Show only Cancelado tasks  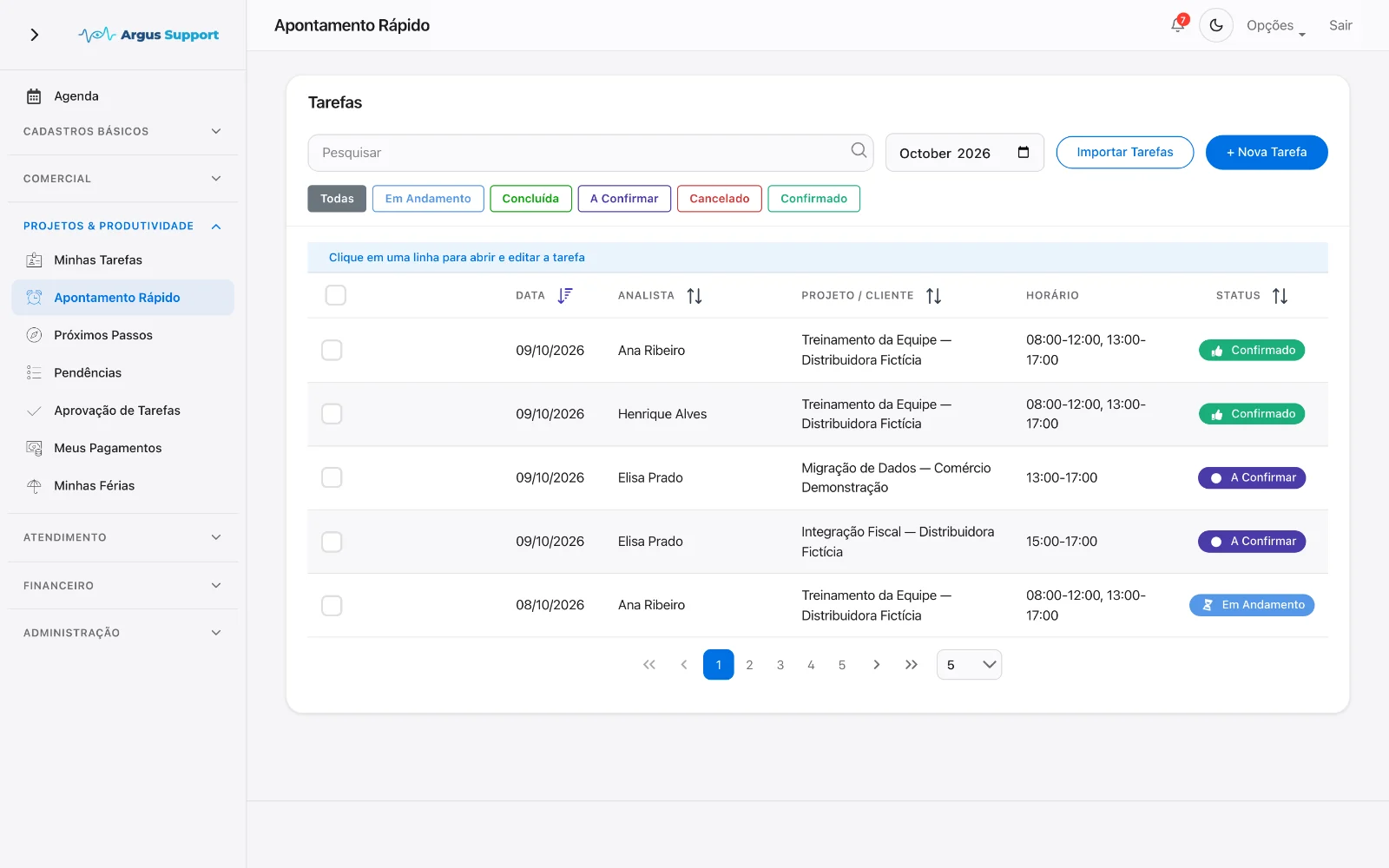coord(720,199)
